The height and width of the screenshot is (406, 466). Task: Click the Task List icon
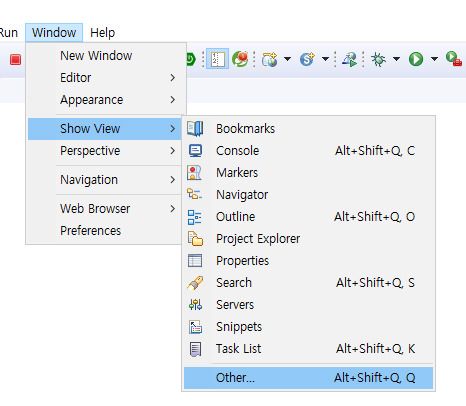click(x=195, y=349)
